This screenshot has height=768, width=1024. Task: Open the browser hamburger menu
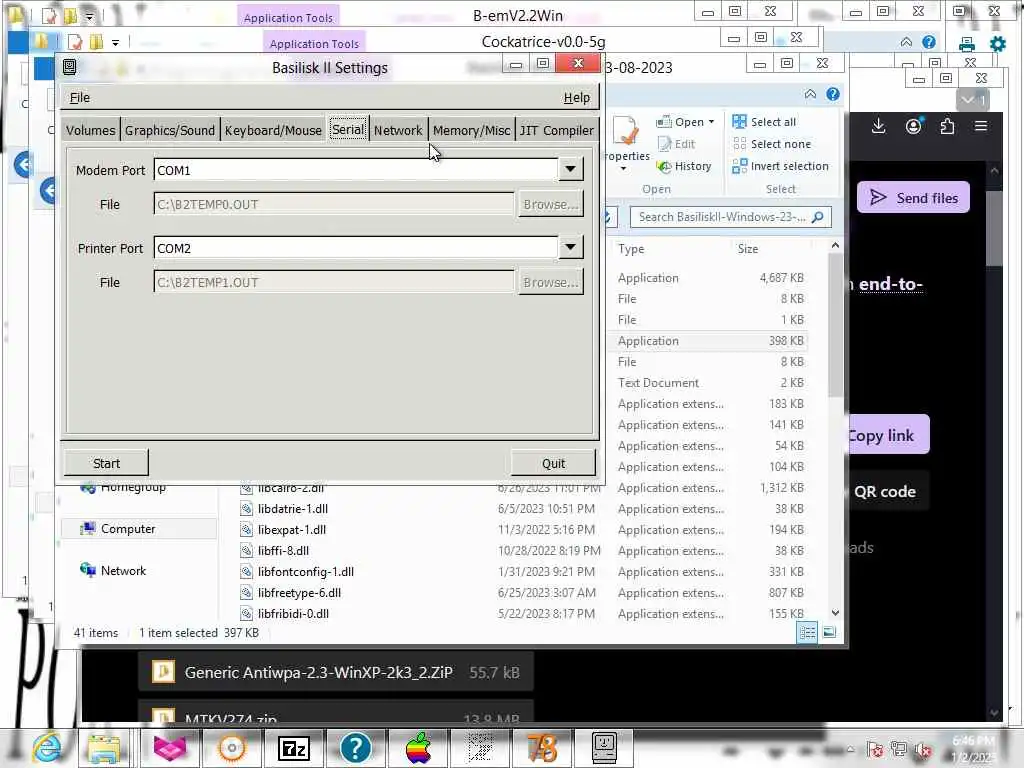(981, 126)
